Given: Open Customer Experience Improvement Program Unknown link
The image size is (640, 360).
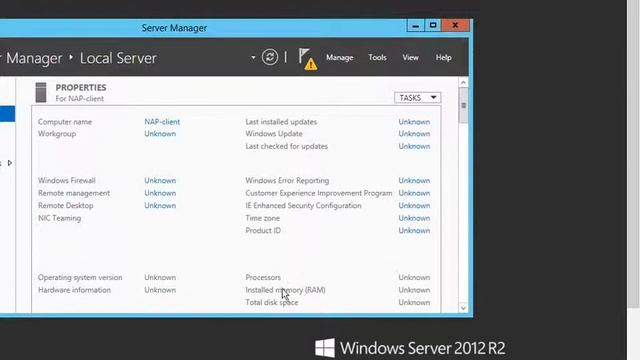Looking at the screenshot, I should click(x=414, y=193).
